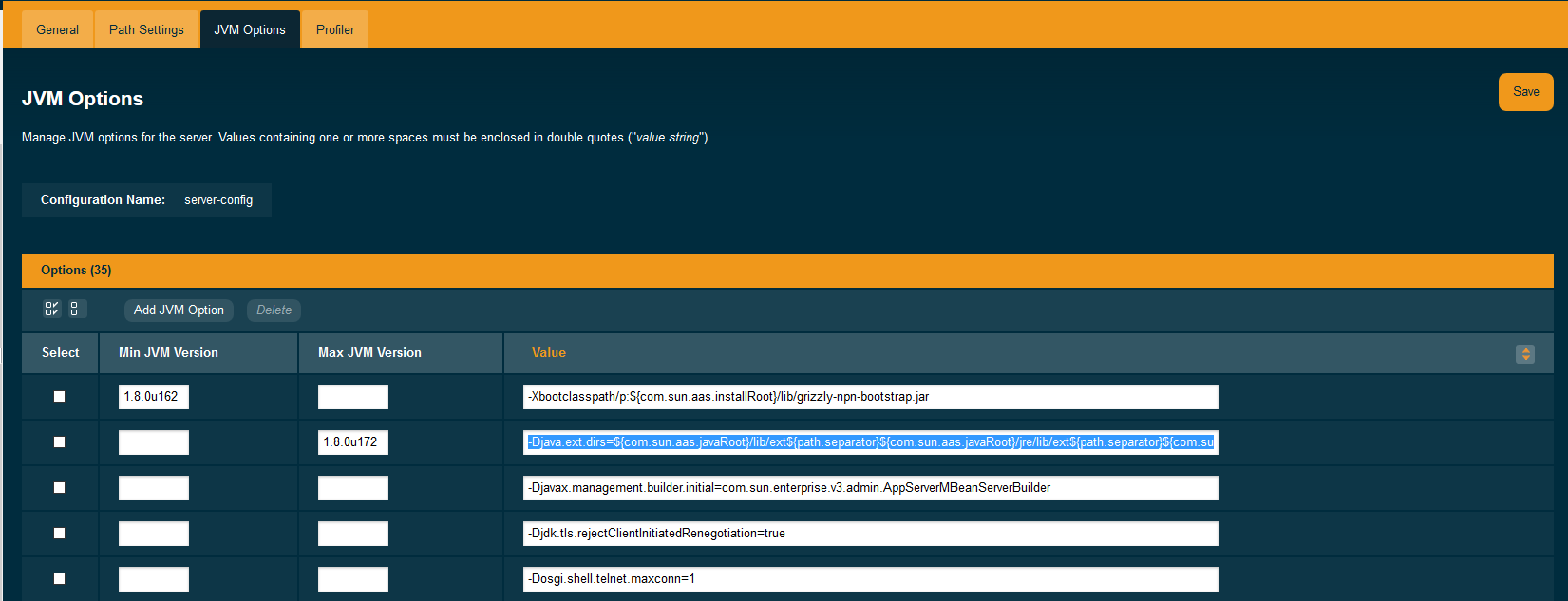Focus the -Xbootclasspath value text field
The image size is (1568, 601).
coord(870,397)
